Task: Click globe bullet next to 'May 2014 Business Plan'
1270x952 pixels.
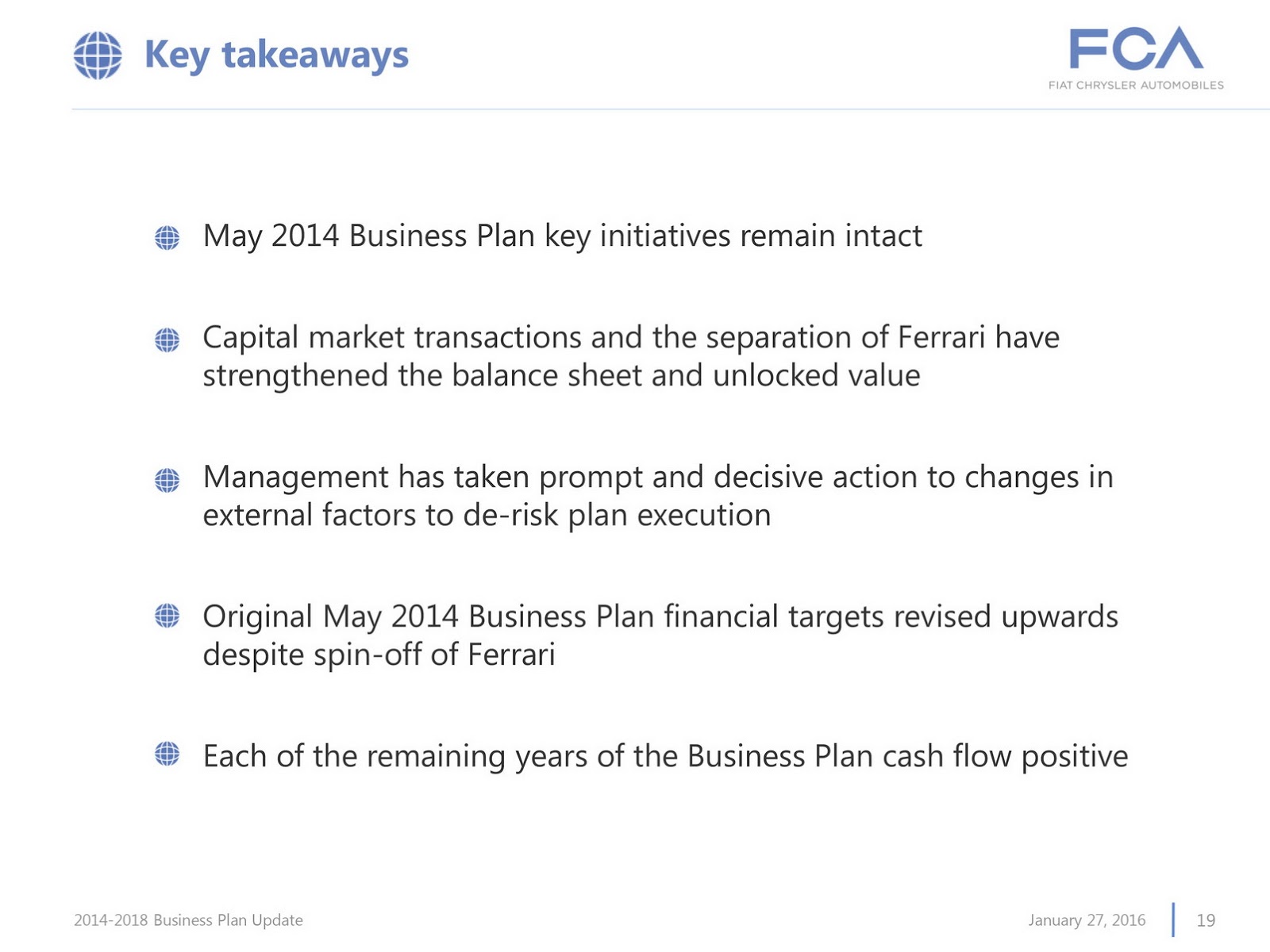Action: [167, 237]
